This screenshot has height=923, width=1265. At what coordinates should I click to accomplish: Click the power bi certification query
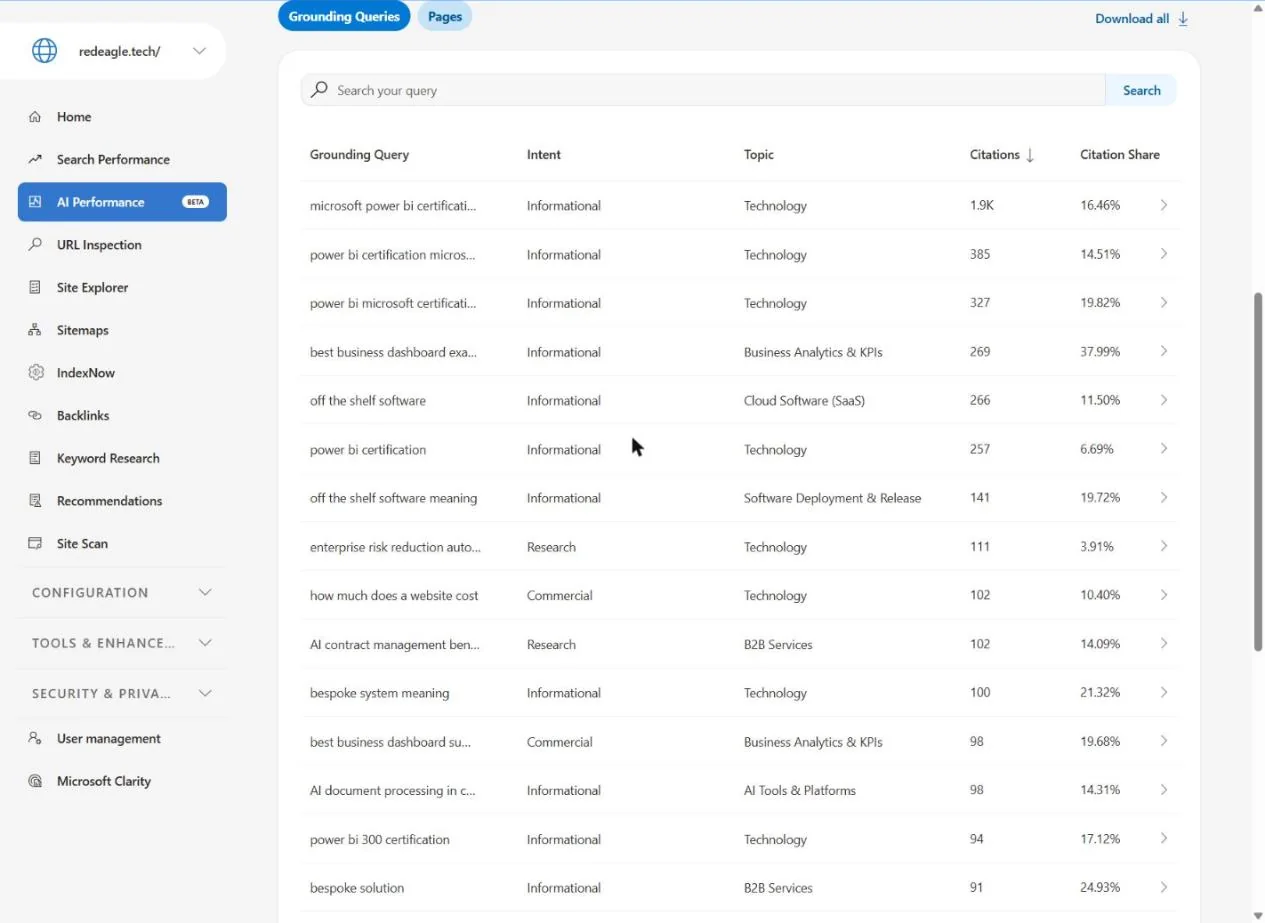[368, 450]
